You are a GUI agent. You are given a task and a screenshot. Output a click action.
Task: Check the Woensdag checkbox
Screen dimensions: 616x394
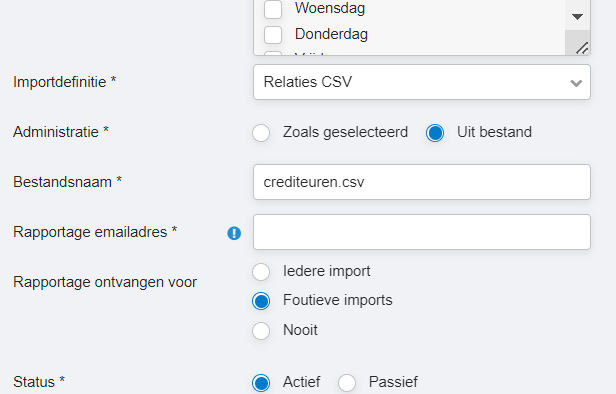(273, 9)
